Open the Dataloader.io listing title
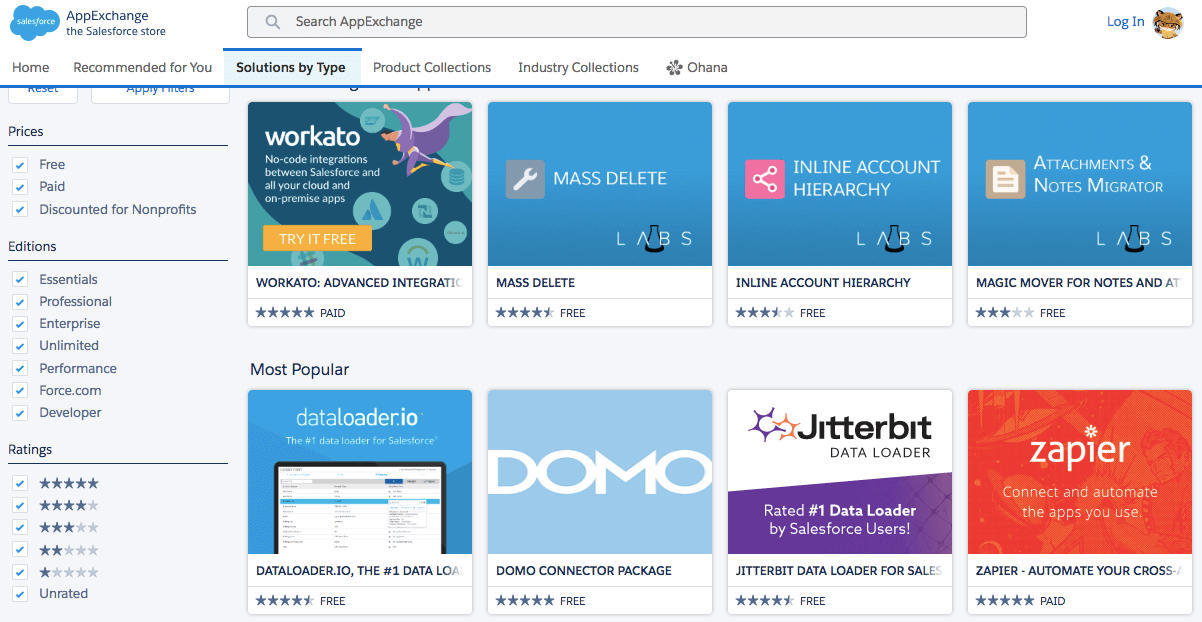The height and width of the screenshot is (622, 1202). click(x=359, y=571)
